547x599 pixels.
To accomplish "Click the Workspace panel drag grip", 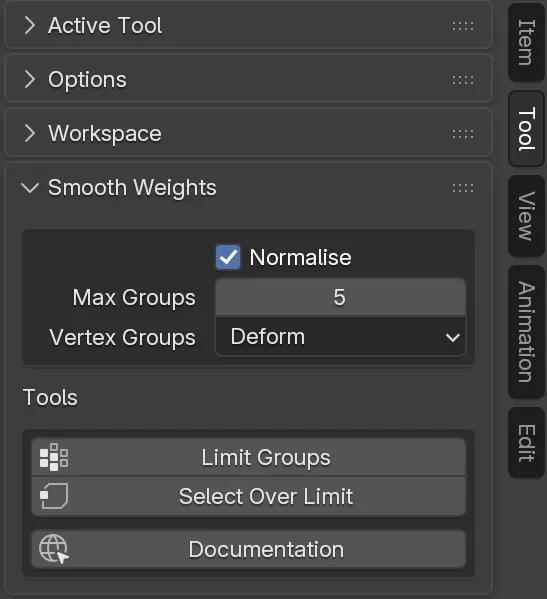I will 463,134.
